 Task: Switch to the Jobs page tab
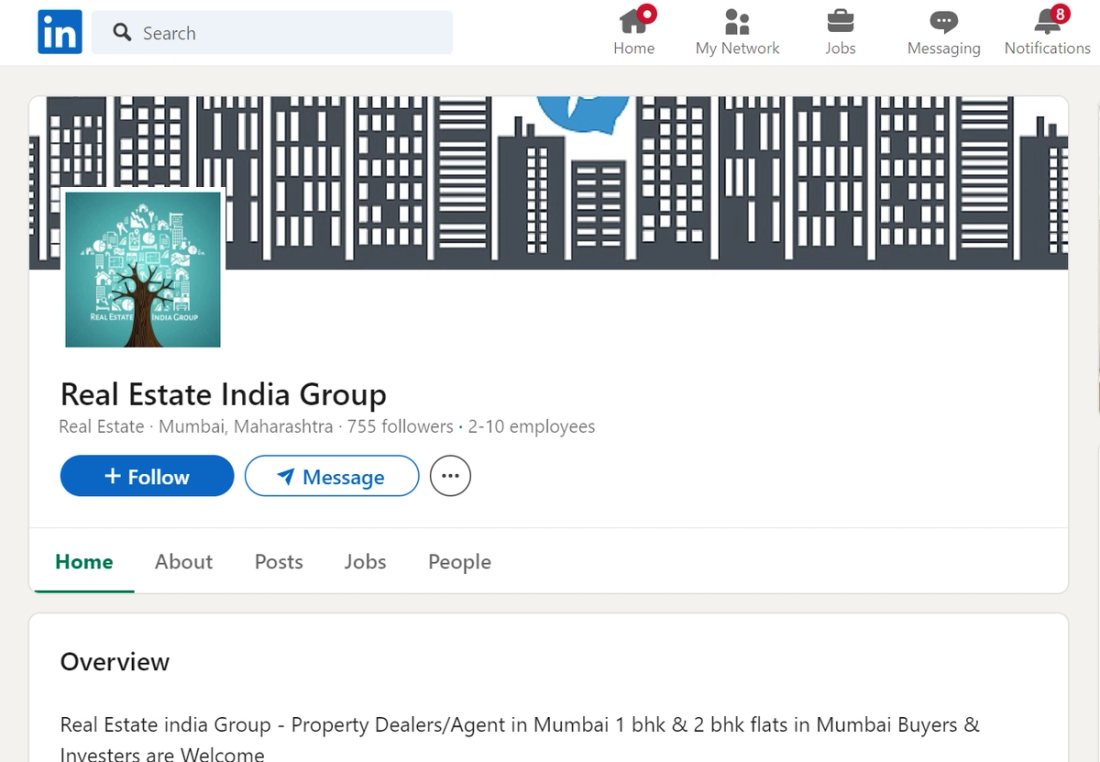point(365,562)
